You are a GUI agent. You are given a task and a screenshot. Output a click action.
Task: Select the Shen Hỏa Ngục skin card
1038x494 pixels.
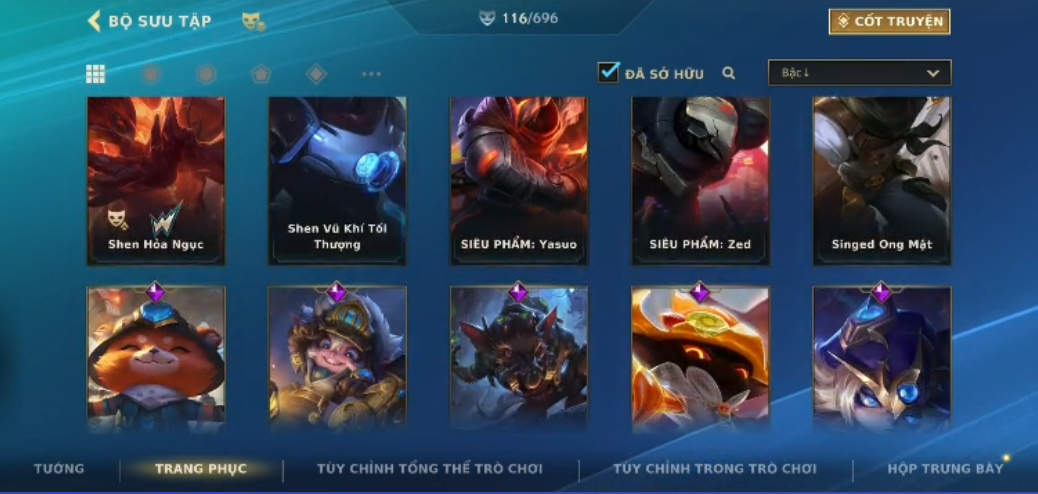(156, 181)
